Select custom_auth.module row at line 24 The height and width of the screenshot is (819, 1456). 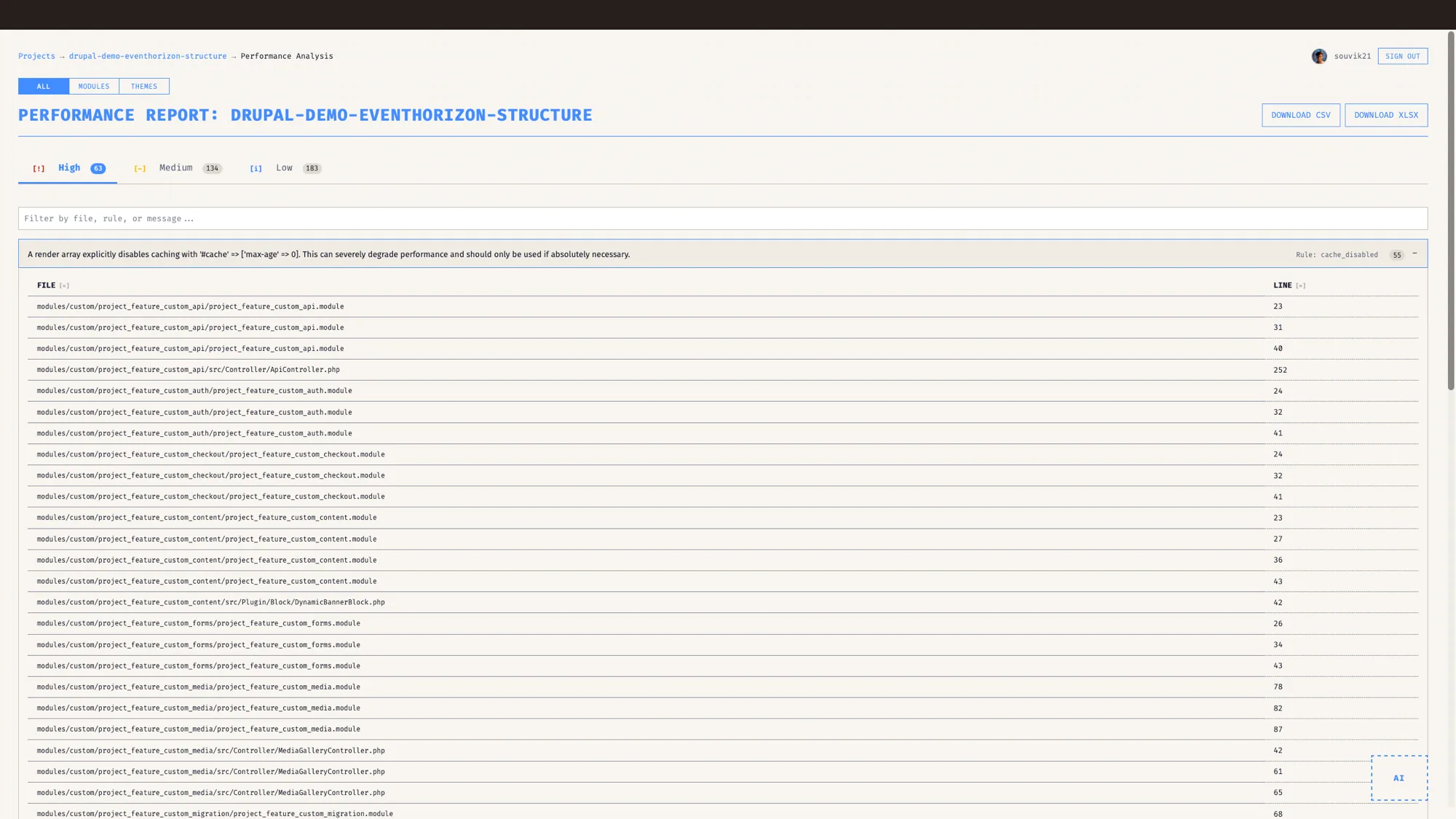point(723,391)
